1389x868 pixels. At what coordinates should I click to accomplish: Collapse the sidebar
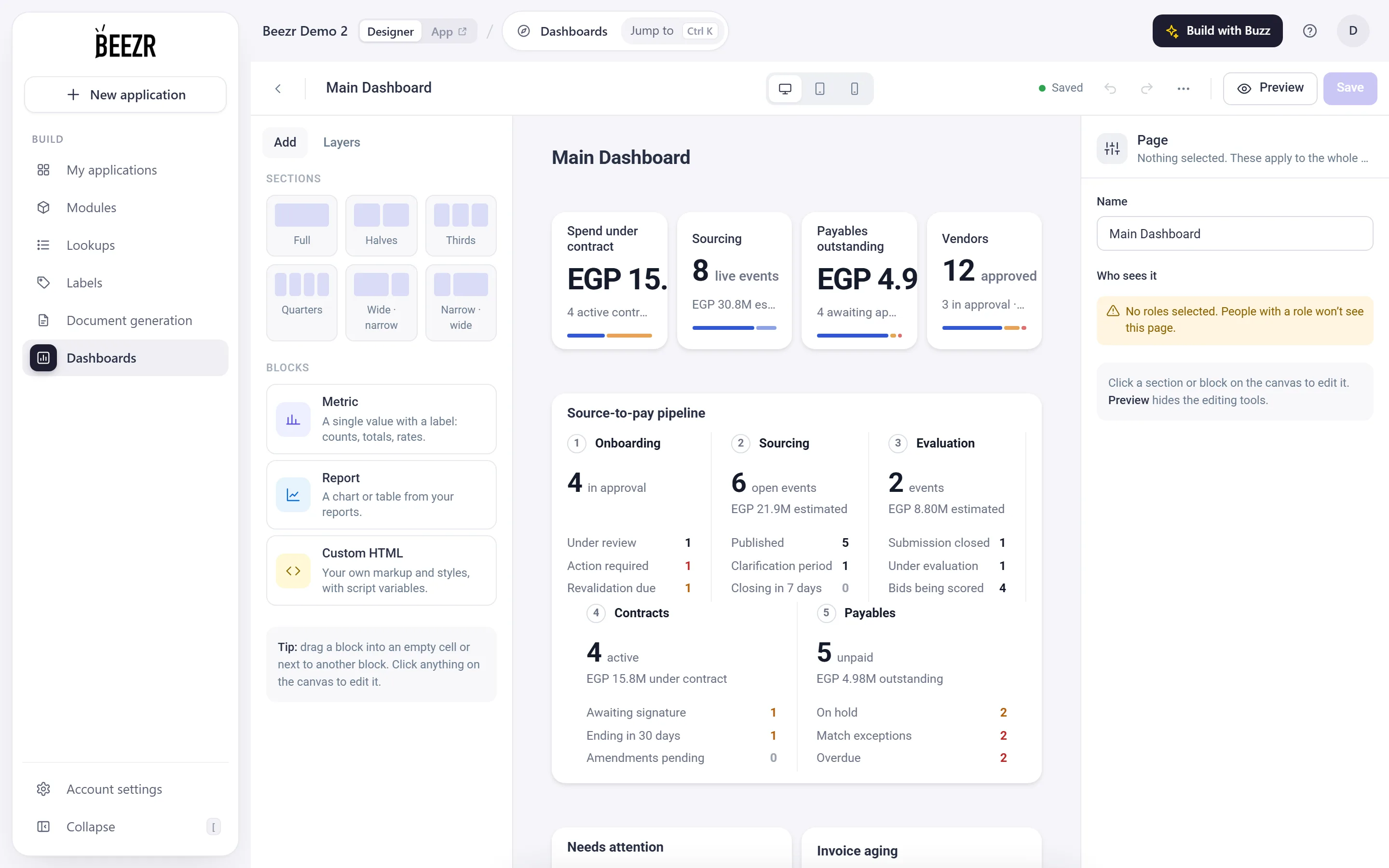pyautogui.click(x=125, y=827)
